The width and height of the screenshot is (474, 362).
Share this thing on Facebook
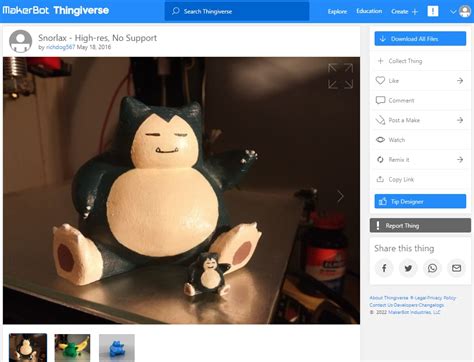point(384,268)
